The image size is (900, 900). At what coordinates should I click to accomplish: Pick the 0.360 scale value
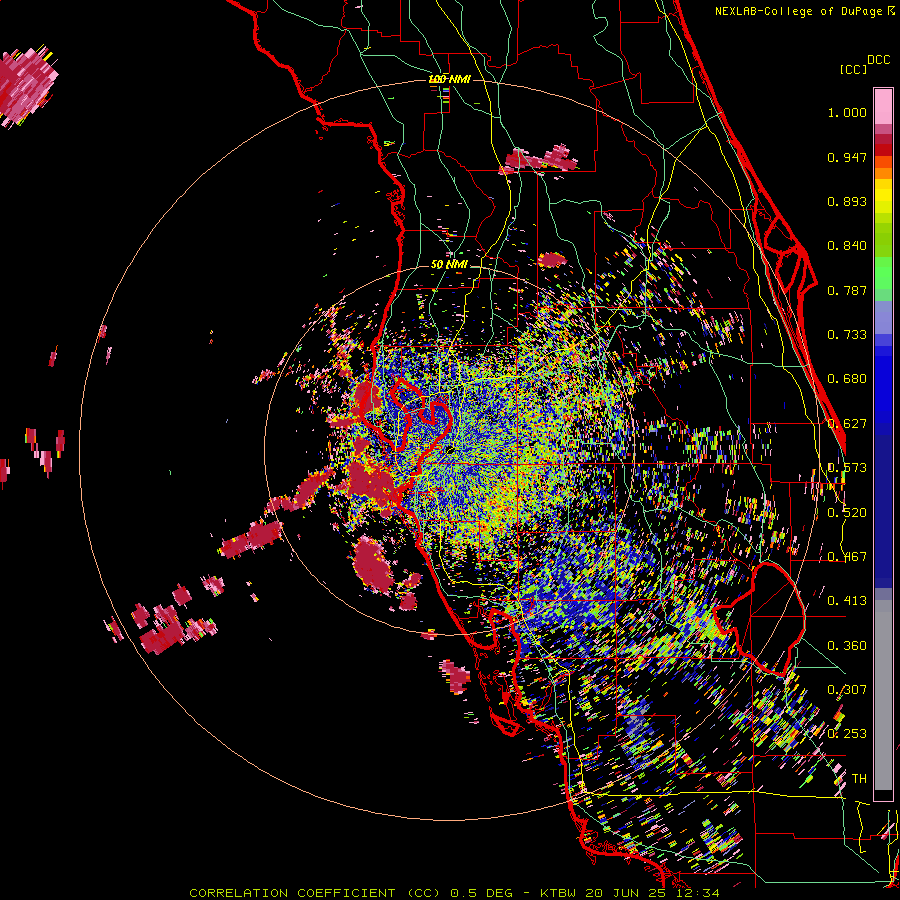click(x=847, y=646)
